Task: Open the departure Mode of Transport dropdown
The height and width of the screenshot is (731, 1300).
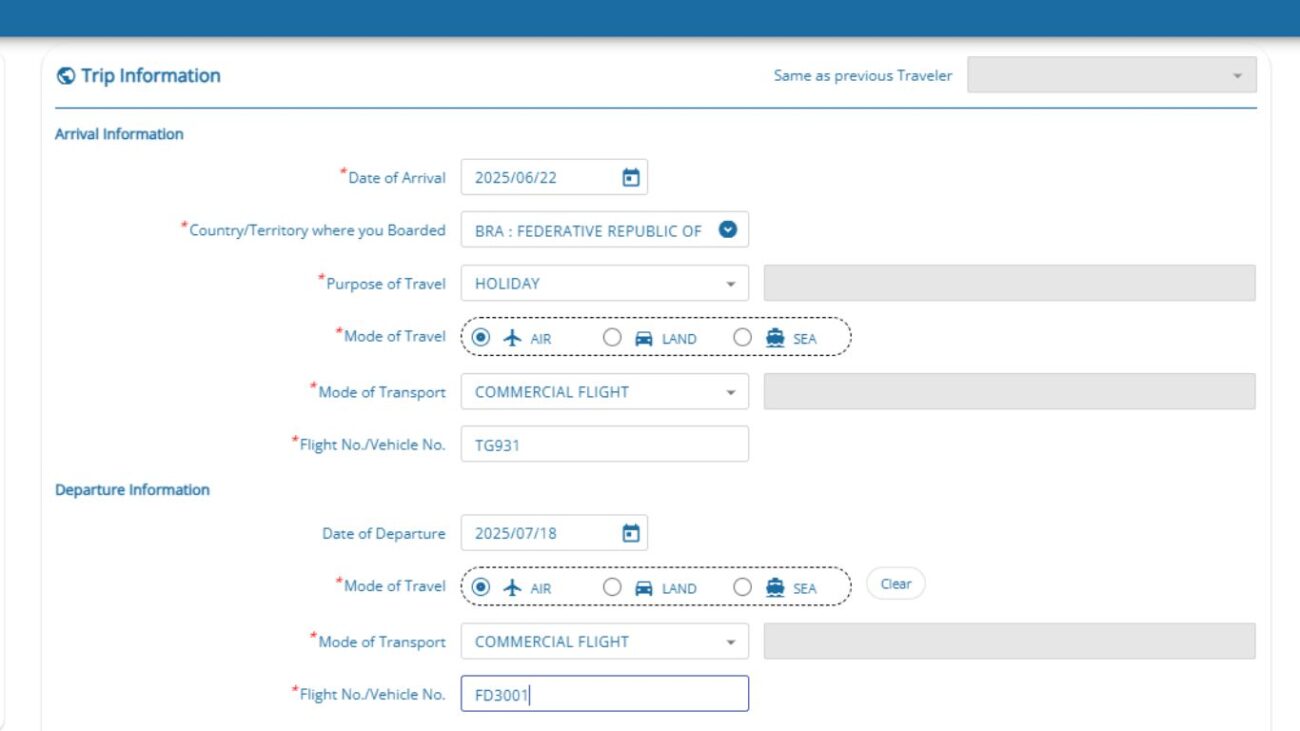Action: tap(604, 642)
